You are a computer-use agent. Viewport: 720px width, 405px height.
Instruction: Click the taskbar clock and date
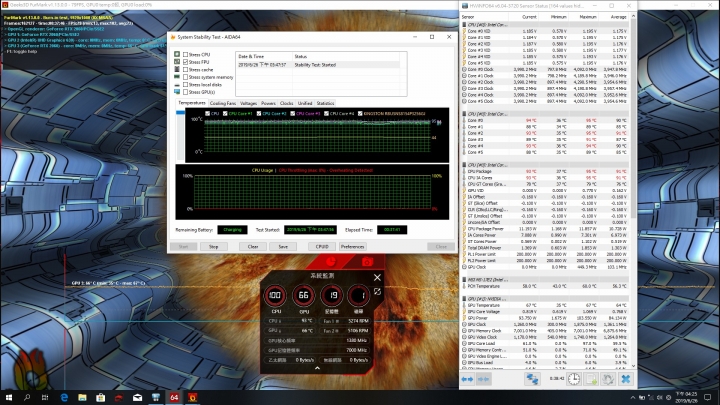pyautogui.click(x=685, y=397)
